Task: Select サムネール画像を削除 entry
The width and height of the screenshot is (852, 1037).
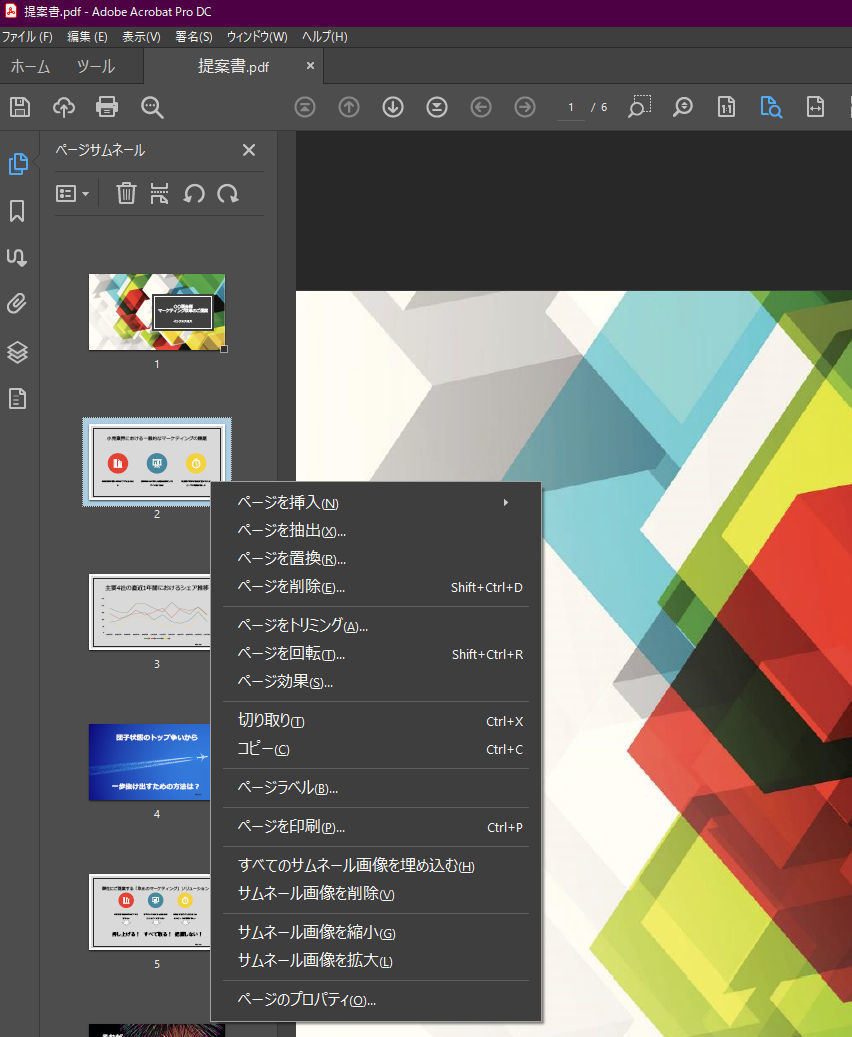Action: pos(376,894)
